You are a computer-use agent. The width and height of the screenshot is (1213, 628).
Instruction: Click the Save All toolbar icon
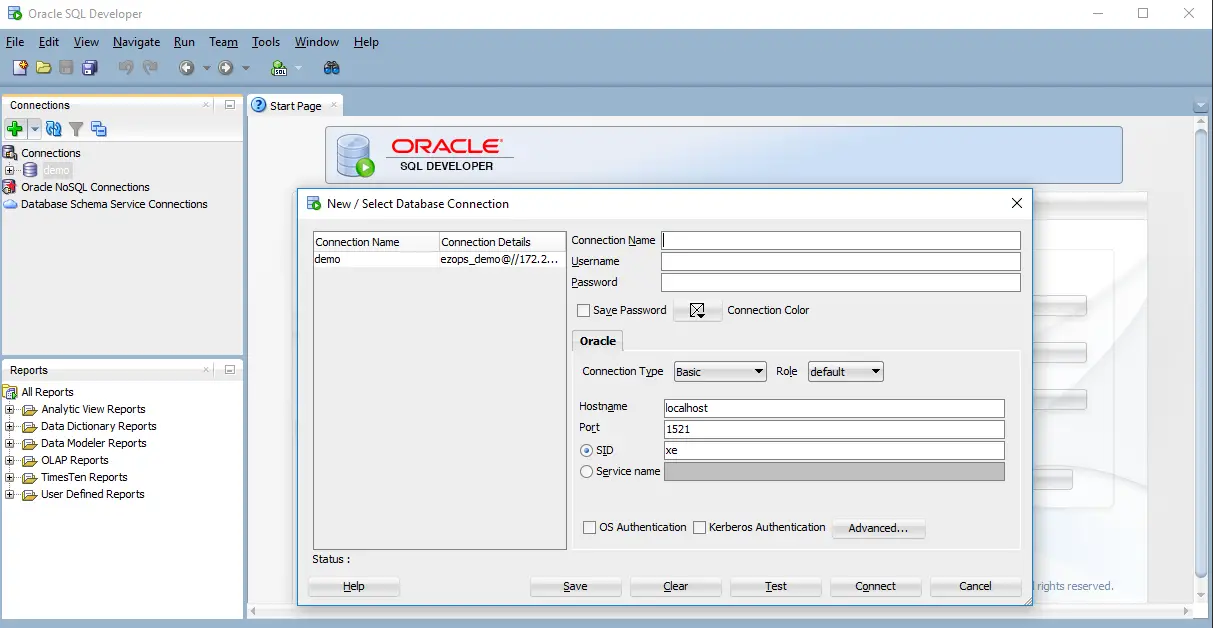[x=90, y=68]
